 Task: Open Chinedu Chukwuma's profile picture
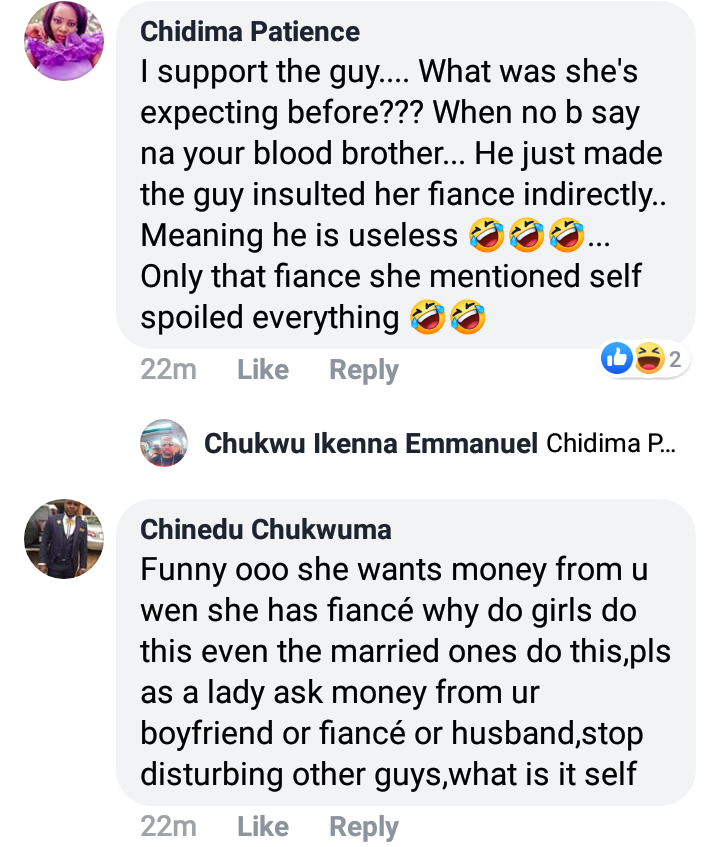(x=64, y=538)
